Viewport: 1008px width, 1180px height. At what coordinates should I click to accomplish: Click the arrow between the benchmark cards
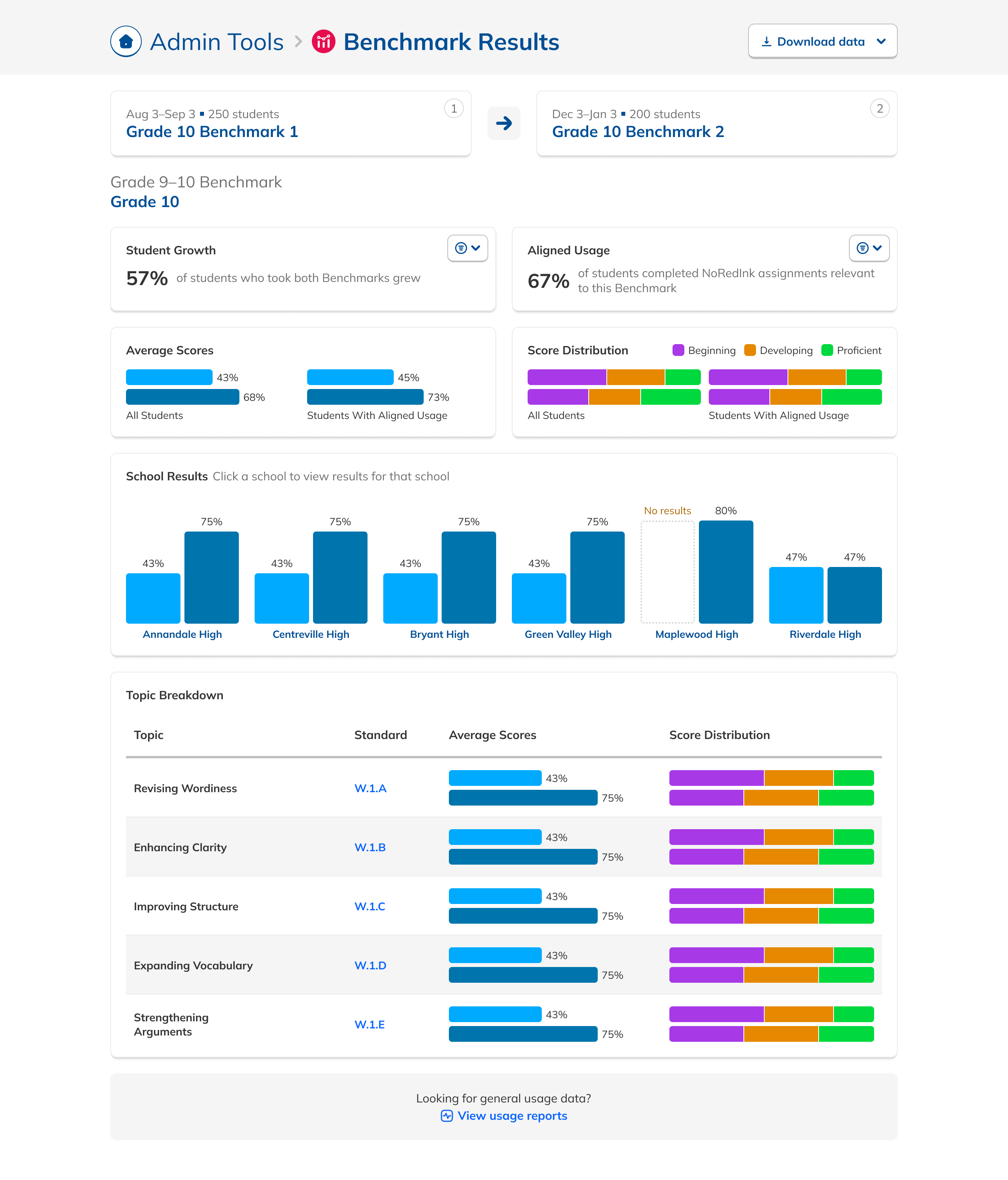504,123
